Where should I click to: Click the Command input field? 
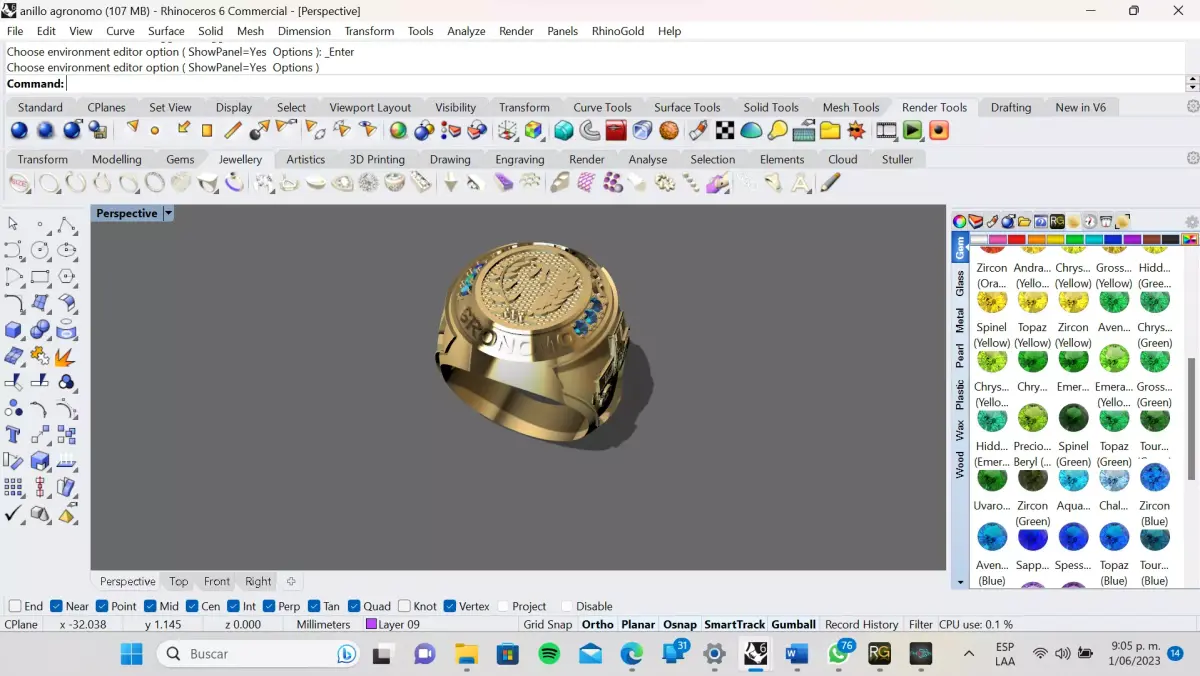pos(625,84)
